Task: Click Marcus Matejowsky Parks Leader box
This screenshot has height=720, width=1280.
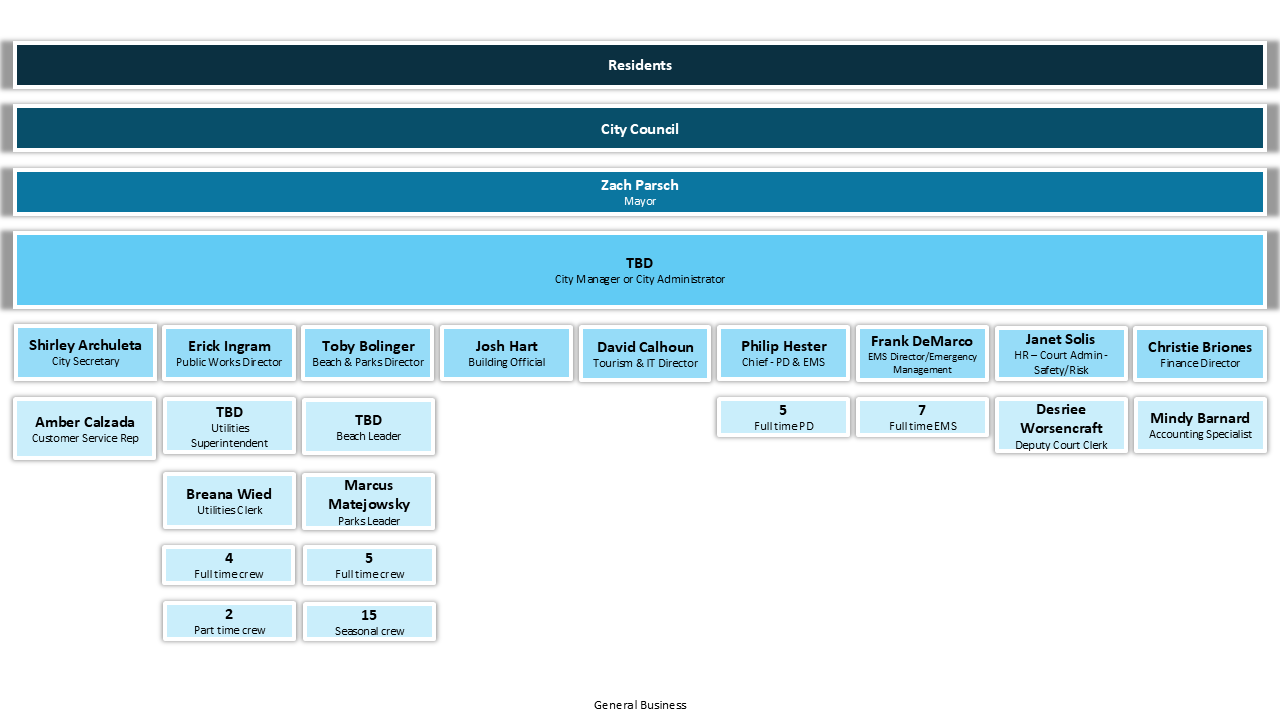Action: point(368,501)
